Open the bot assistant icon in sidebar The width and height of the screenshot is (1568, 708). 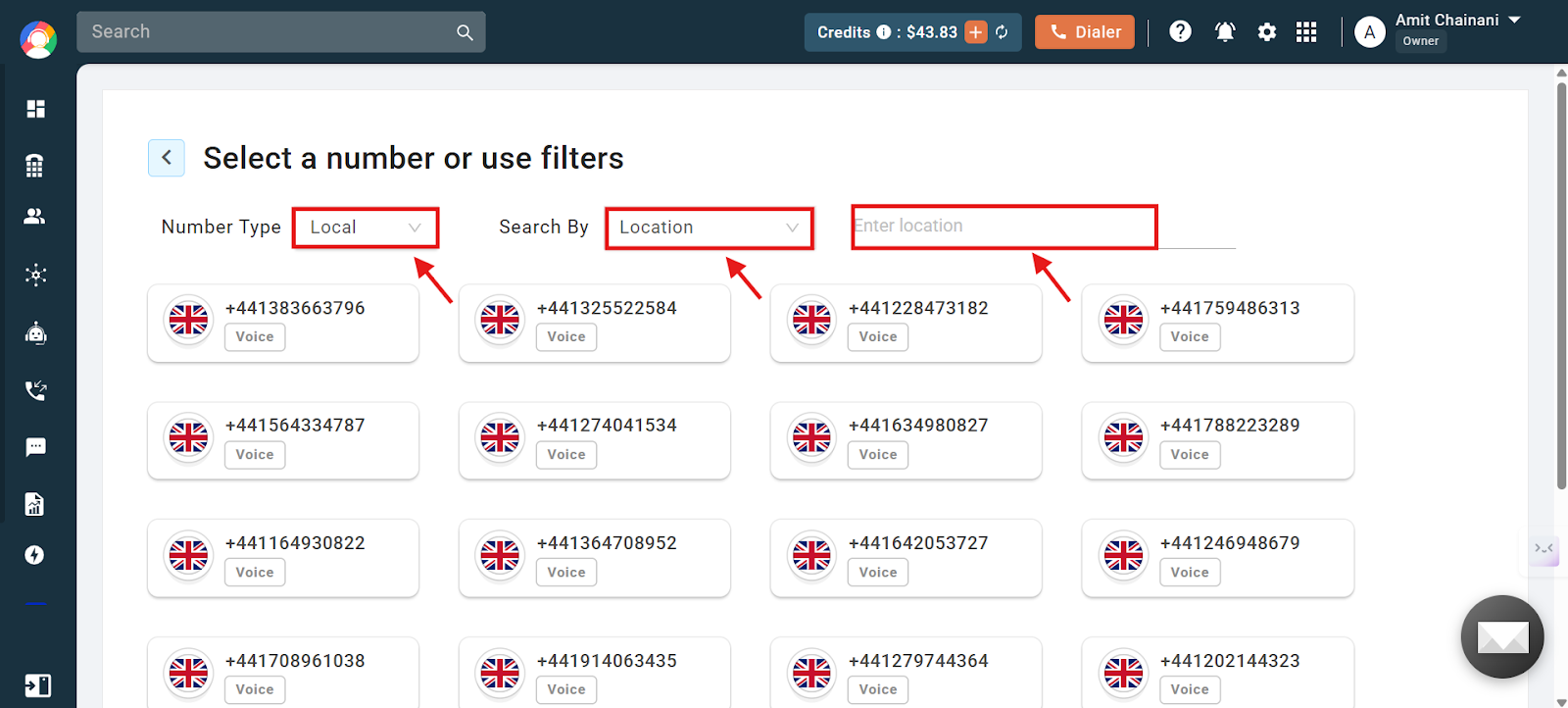(x=36, y=333)
